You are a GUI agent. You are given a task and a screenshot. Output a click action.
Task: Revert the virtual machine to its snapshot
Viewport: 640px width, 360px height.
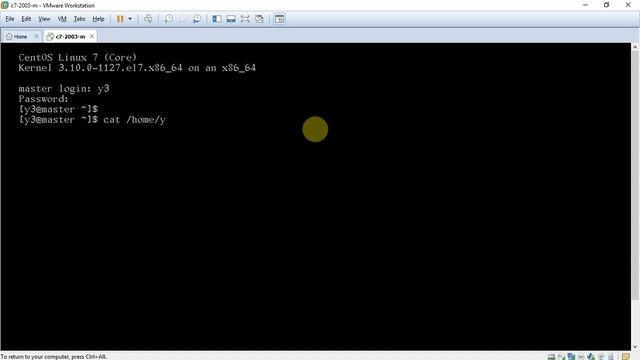182,19
